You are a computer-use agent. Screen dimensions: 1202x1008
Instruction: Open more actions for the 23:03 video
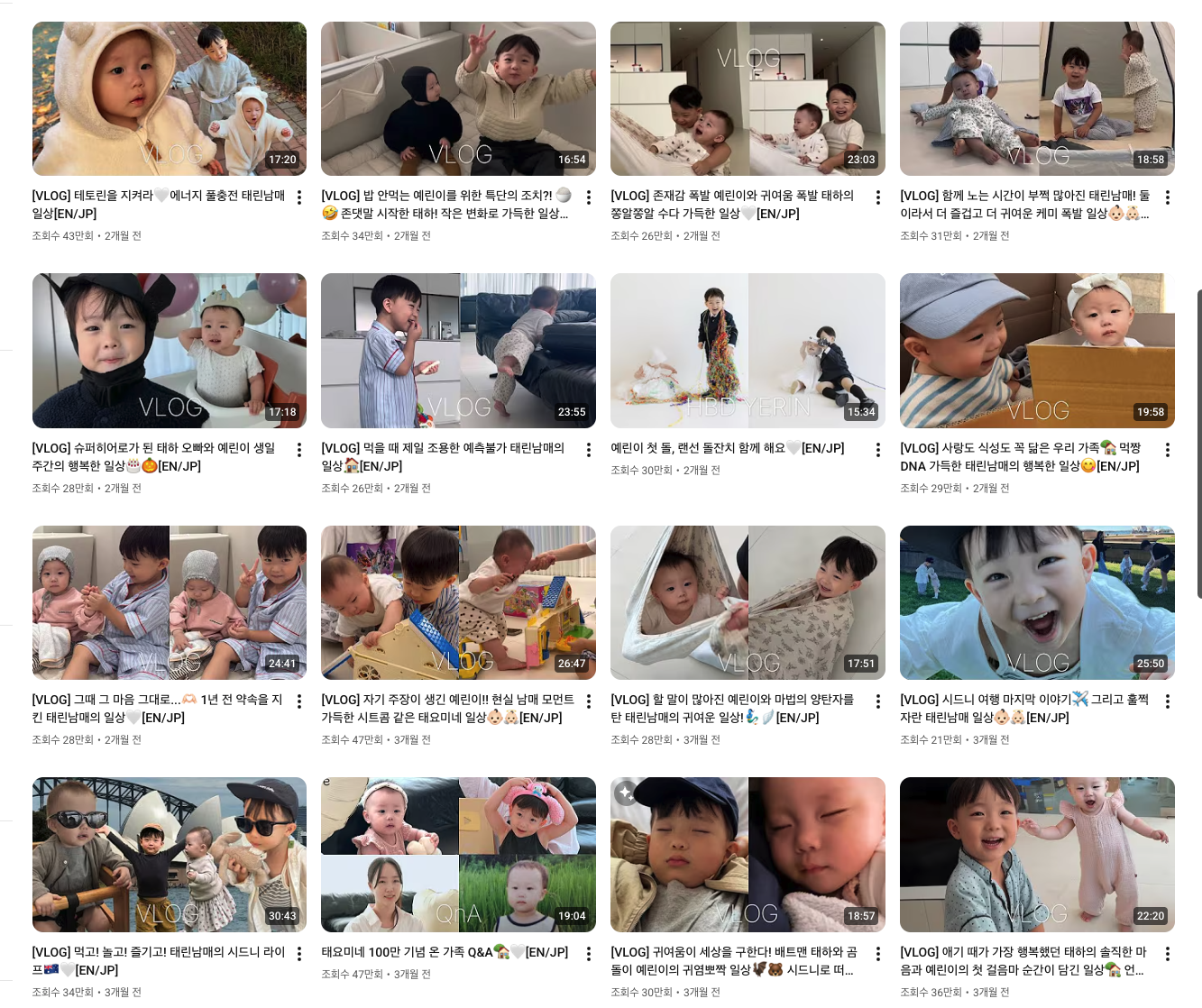click(x=878, y=197)
